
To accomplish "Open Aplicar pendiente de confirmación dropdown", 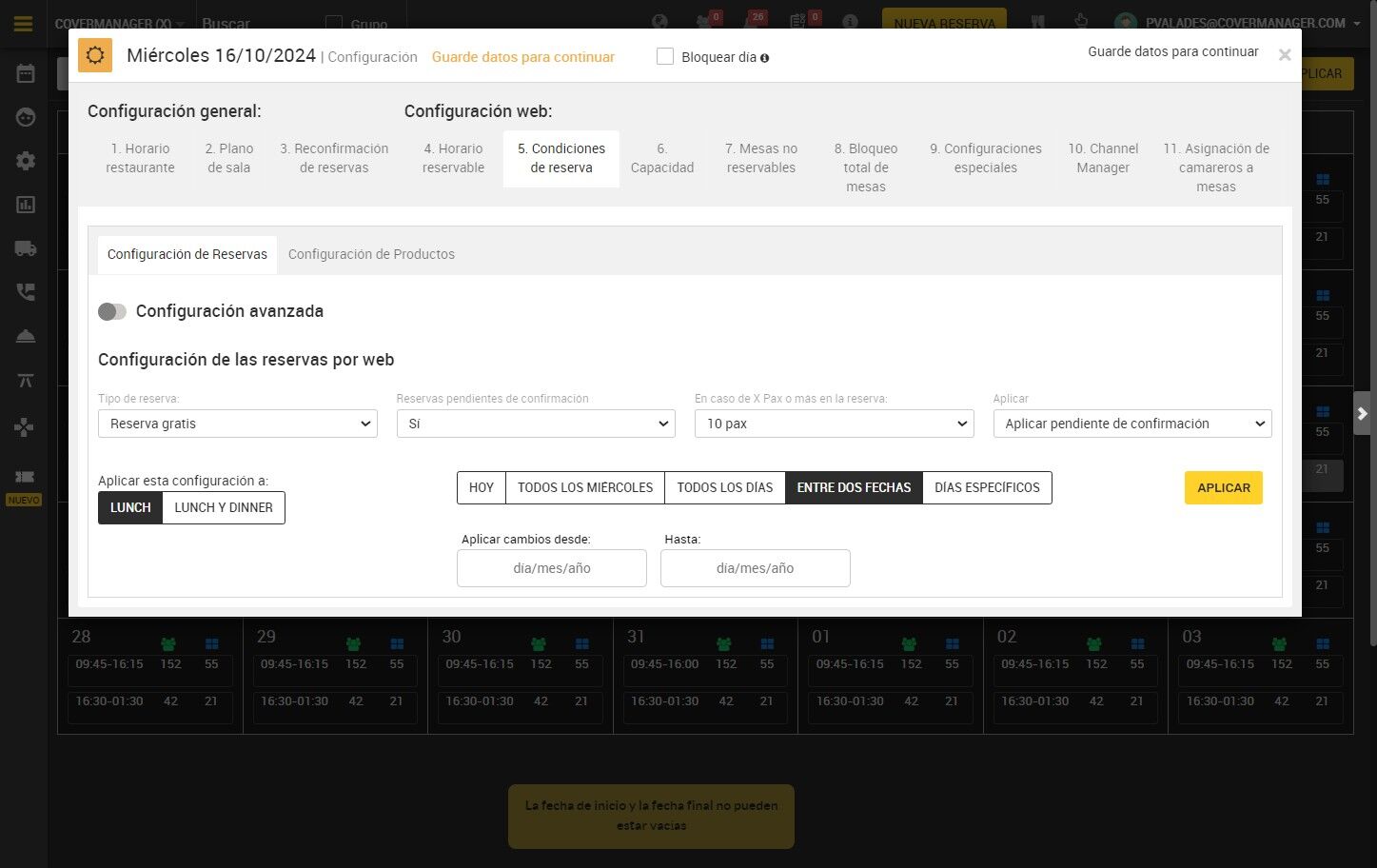I will (1132, 424).
